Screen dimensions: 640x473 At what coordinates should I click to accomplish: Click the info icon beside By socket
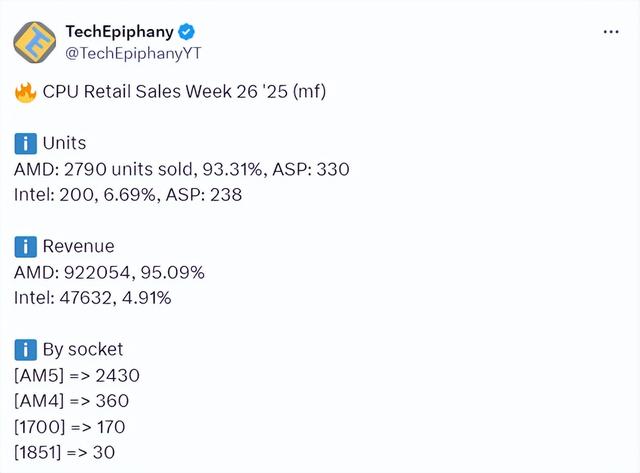pyautogui.click(x=25, y=349)
